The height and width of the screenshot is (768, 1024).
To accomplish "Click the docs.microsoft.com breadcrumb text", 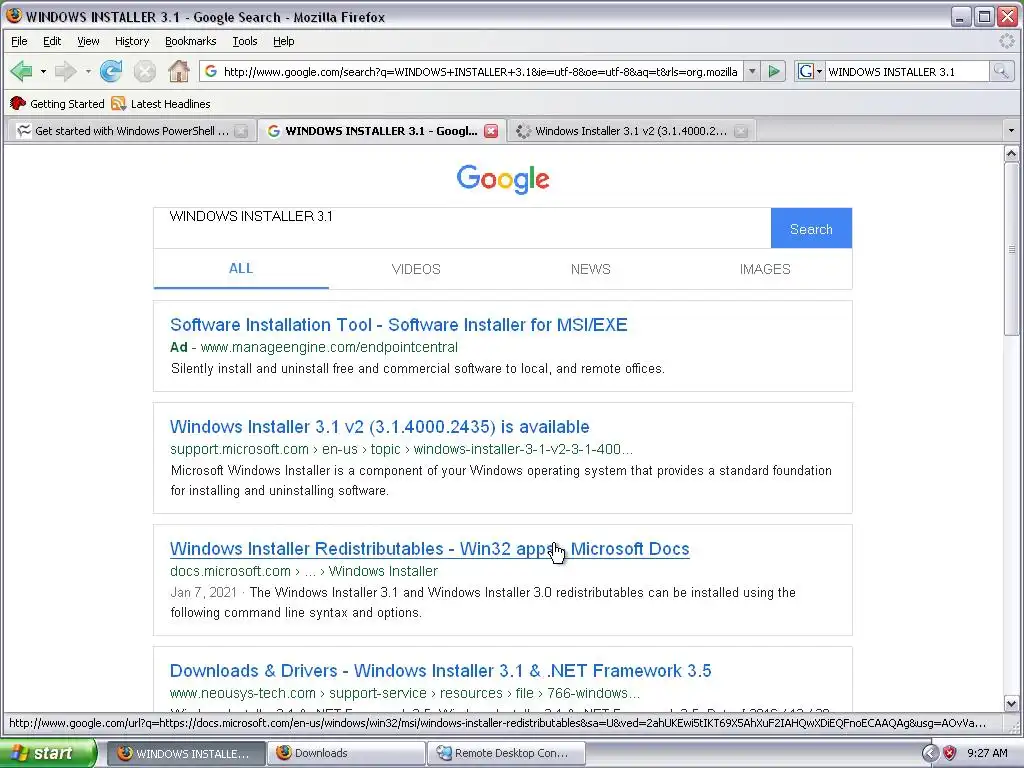I will 304,571.
